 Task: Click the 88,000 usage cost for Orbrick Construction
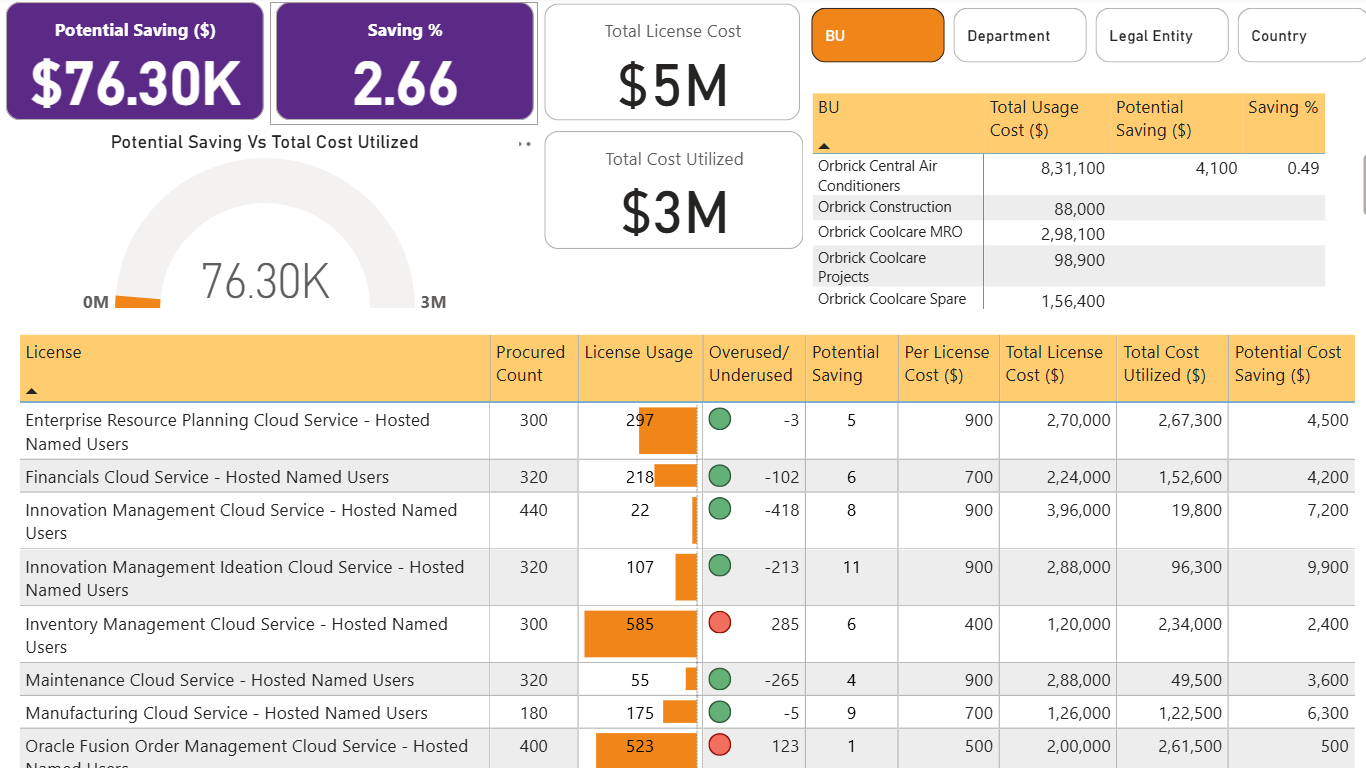(x=1079, y=209)
